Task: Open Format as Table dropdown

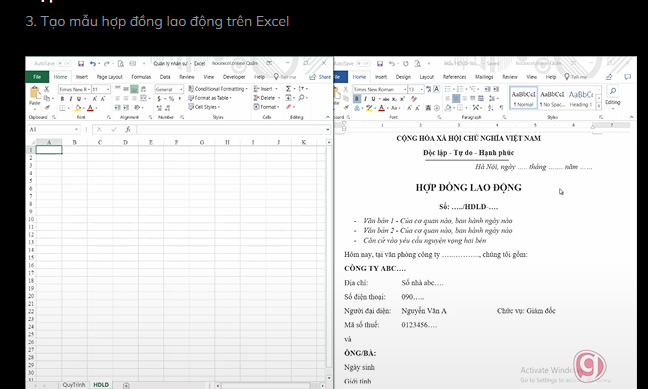Action: pyautogui.click(x=210, y=98)
